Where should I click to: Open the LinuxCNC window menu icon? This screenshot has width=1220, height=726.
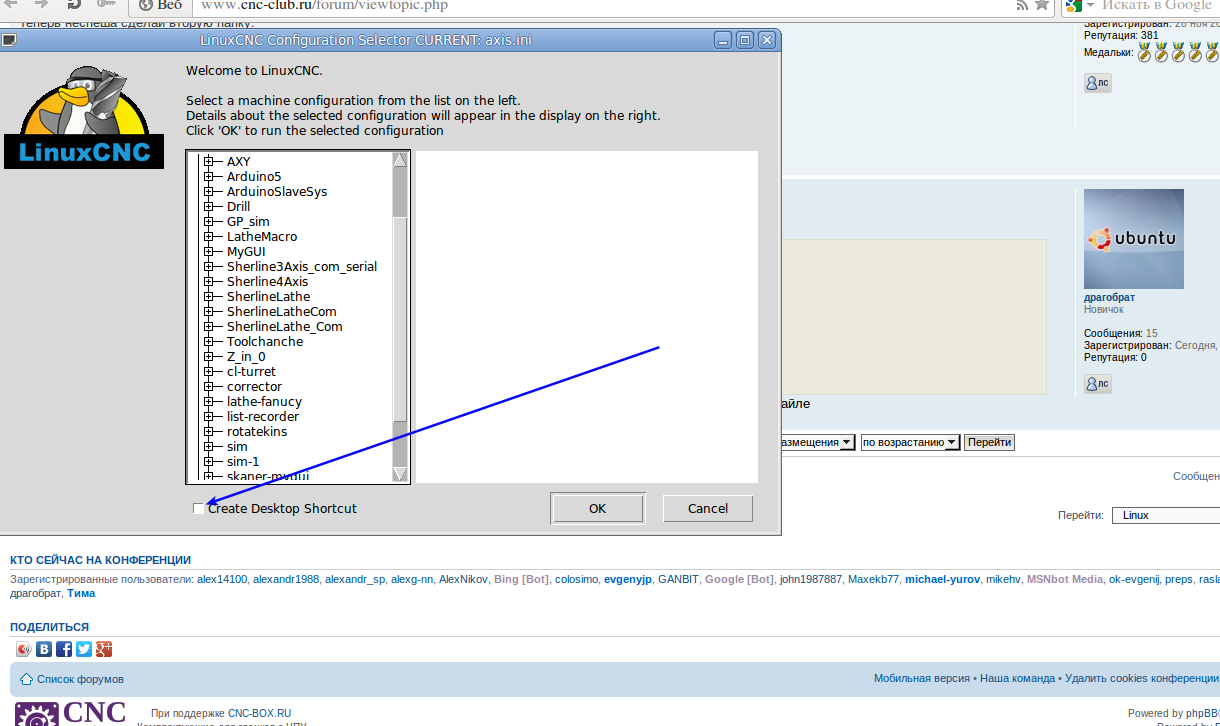8,40
